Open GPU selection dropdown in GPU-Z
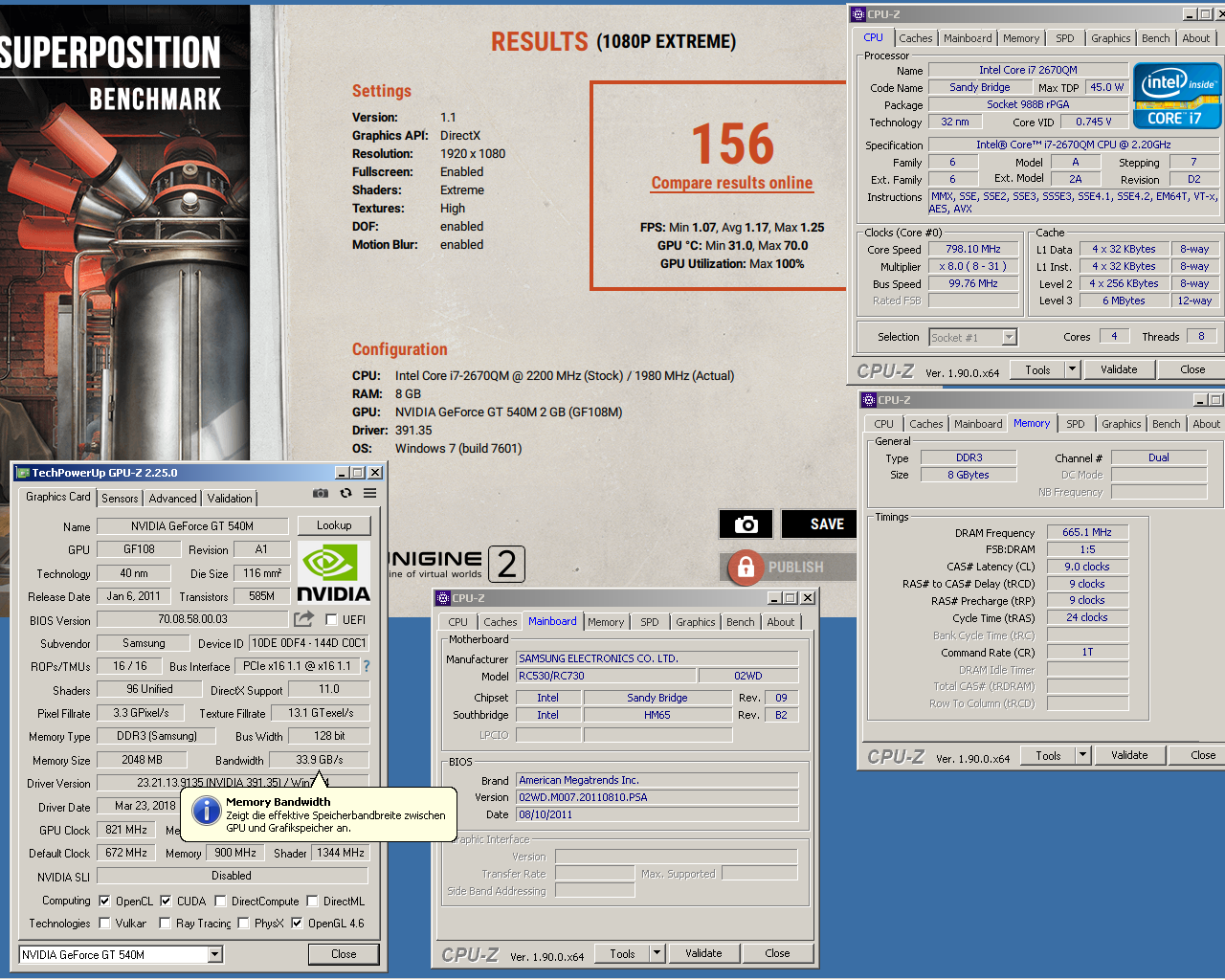This screenshot has height=980, width=1225. click(x=215, y=954)
